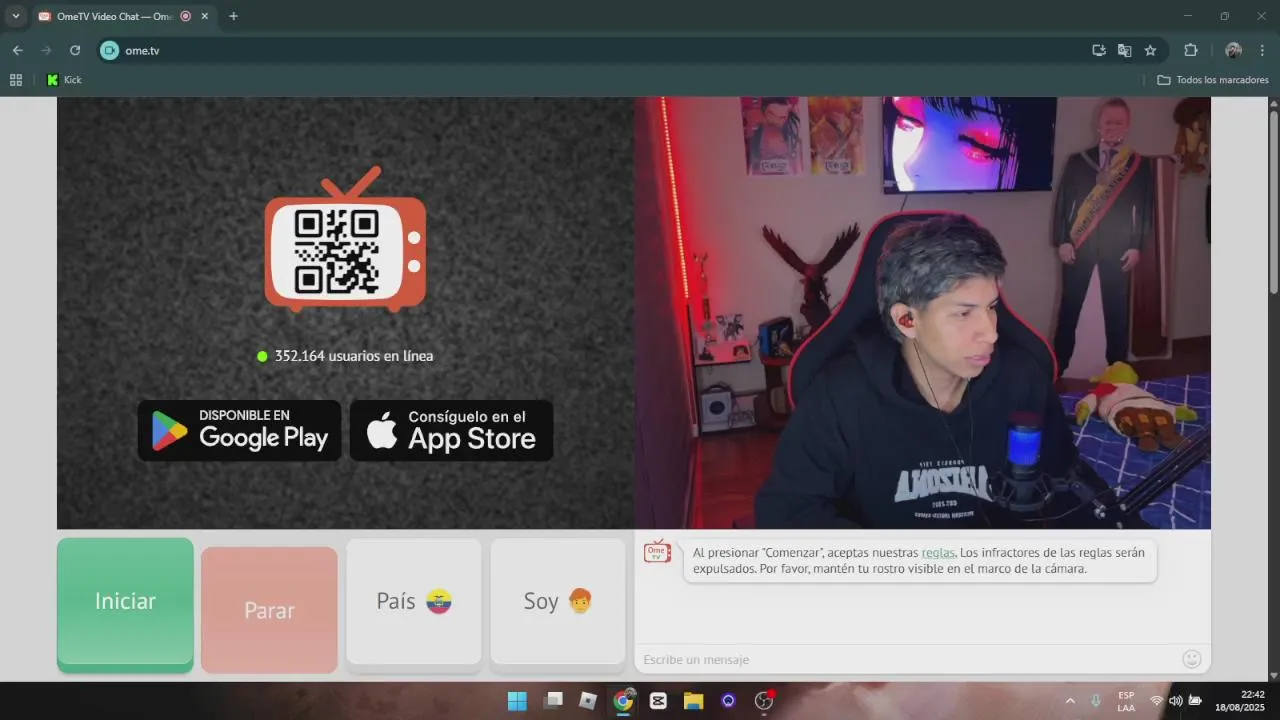Open the País country selector

(413, 601)
